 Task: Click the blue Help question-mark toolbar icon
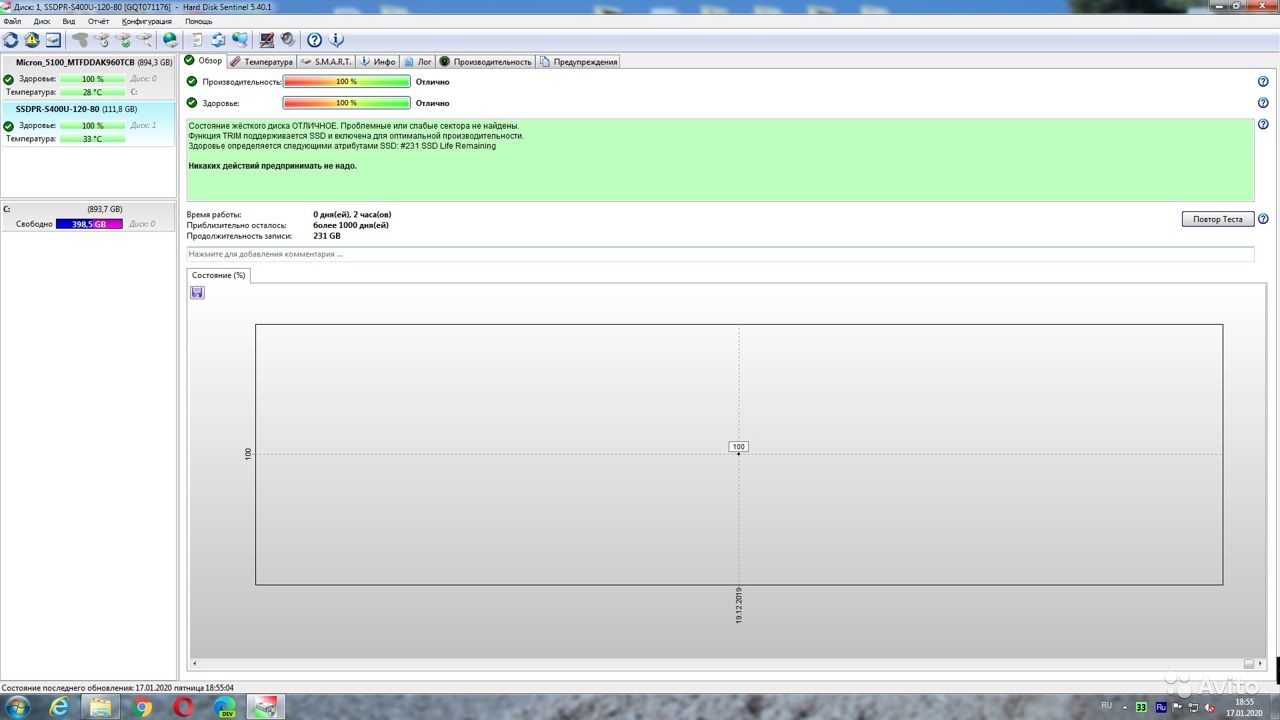tap(314, 40)
